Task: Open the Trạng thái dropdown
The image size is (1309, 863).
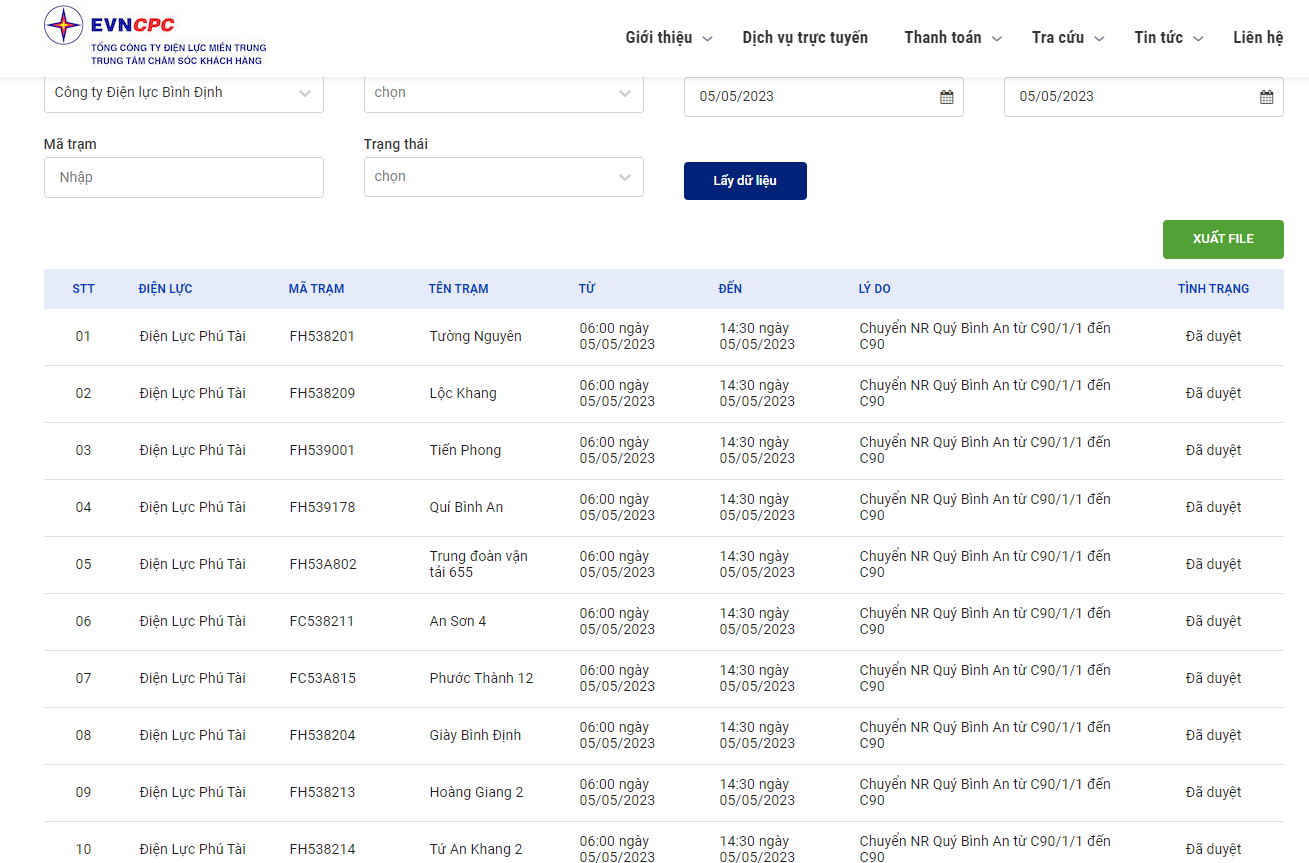Action: [x=504, y=177]
